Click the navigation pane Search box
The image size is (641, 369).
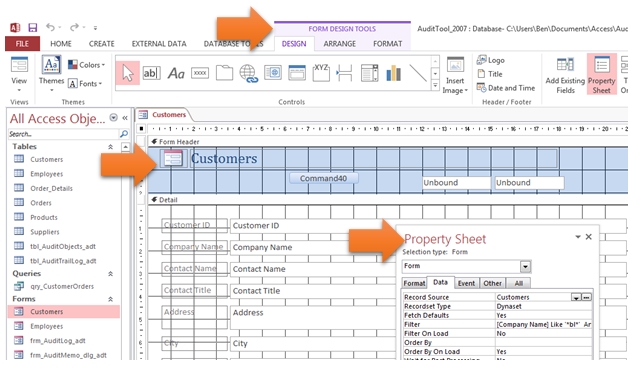tap(63, 134)
